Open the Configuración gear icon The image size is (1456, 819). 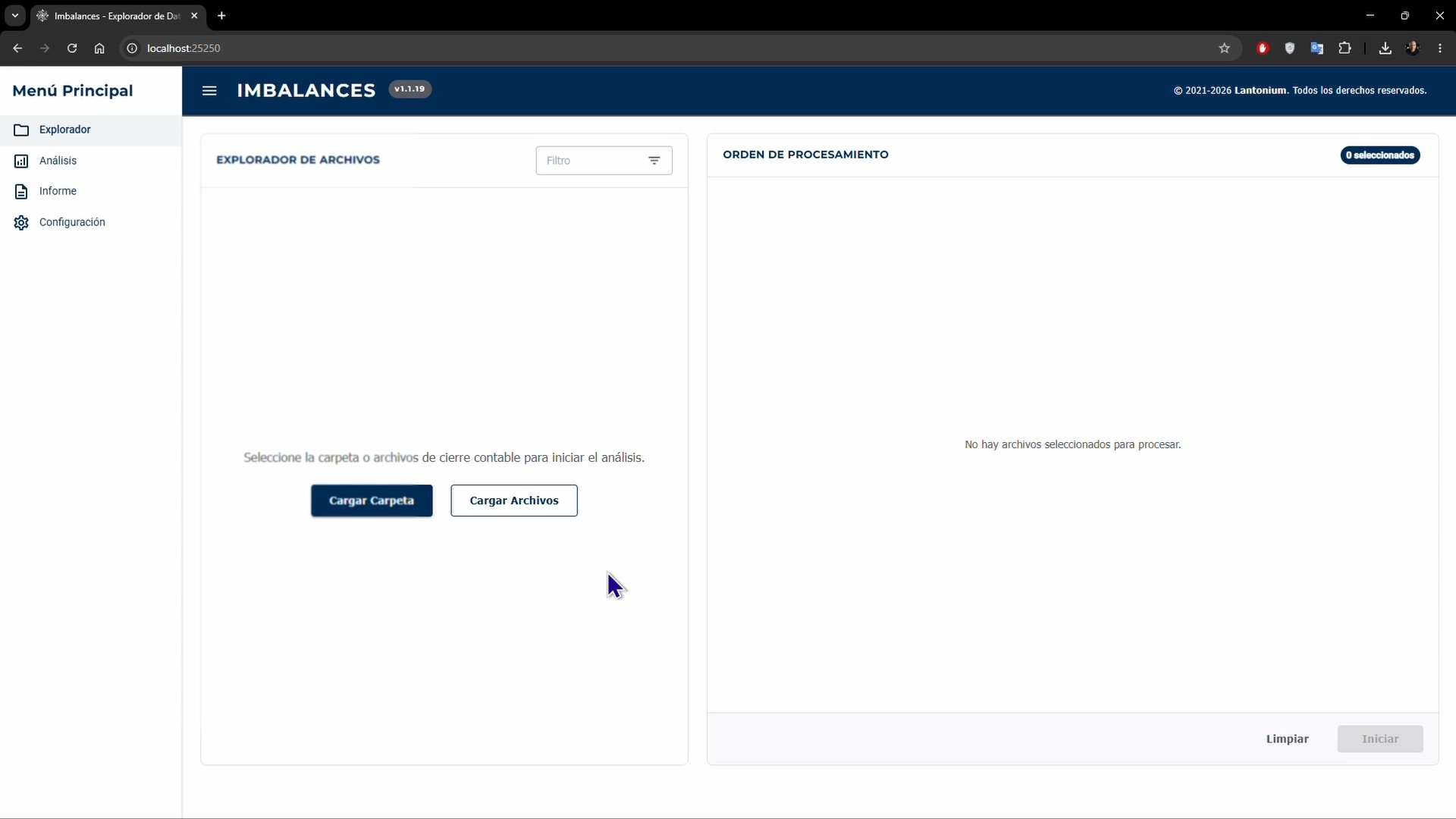coord(21,223)
